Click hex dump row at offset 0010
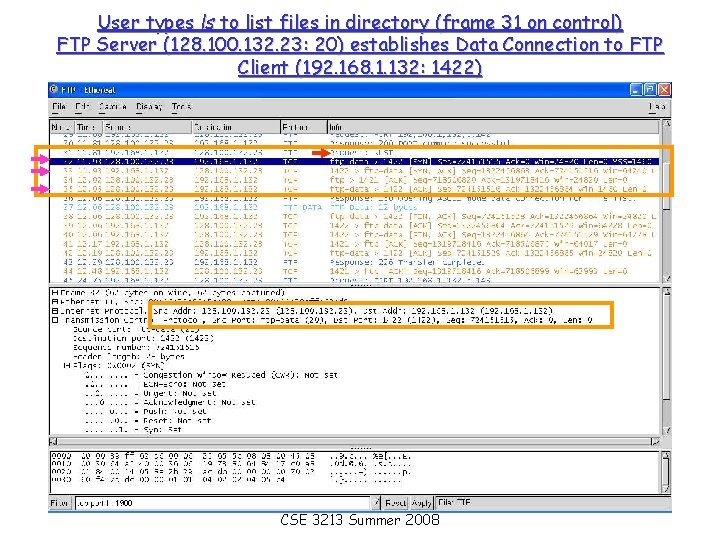The width and height of the screenshot is (720, 540). [x=231, y=464]
